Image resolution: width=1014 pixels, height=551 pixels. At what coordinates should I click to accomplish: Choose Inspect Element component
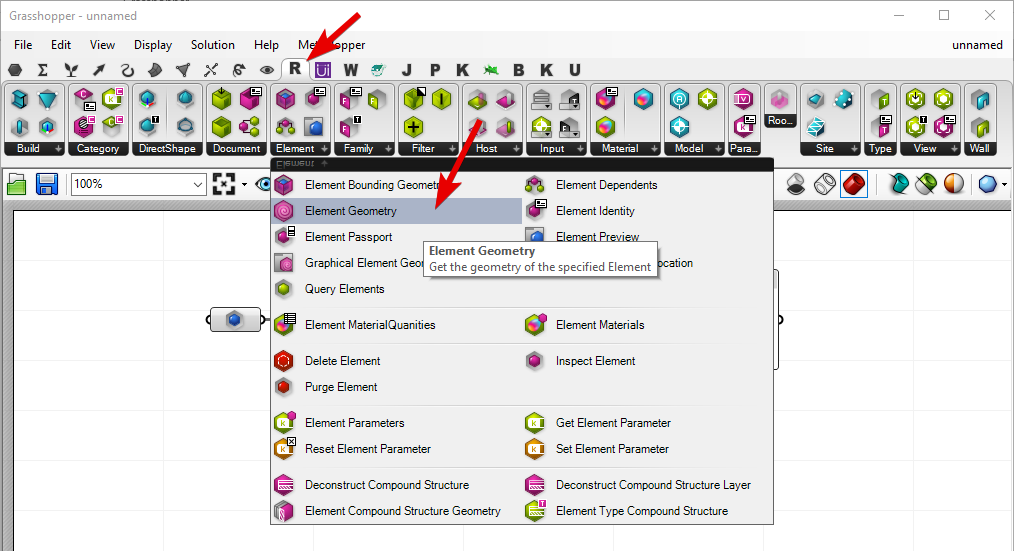point(595,361)
